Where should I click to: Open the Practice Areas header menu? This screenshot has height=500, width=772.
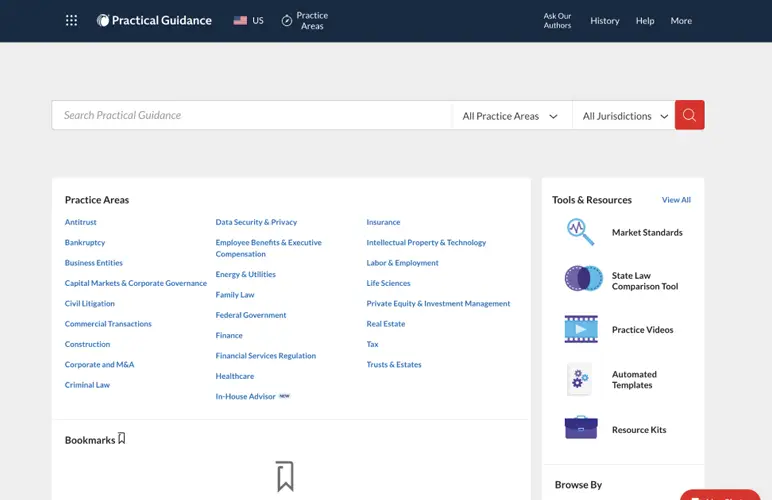coord(304,20)
